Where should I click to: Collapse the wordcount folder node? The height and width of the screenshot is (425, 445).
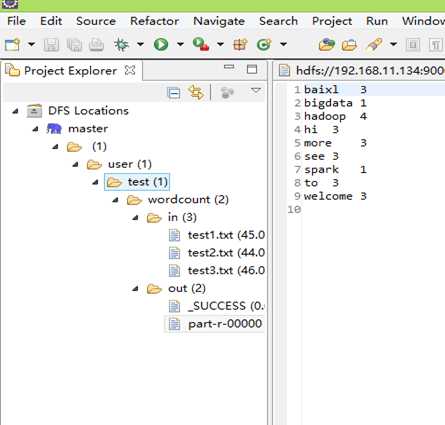116,200
